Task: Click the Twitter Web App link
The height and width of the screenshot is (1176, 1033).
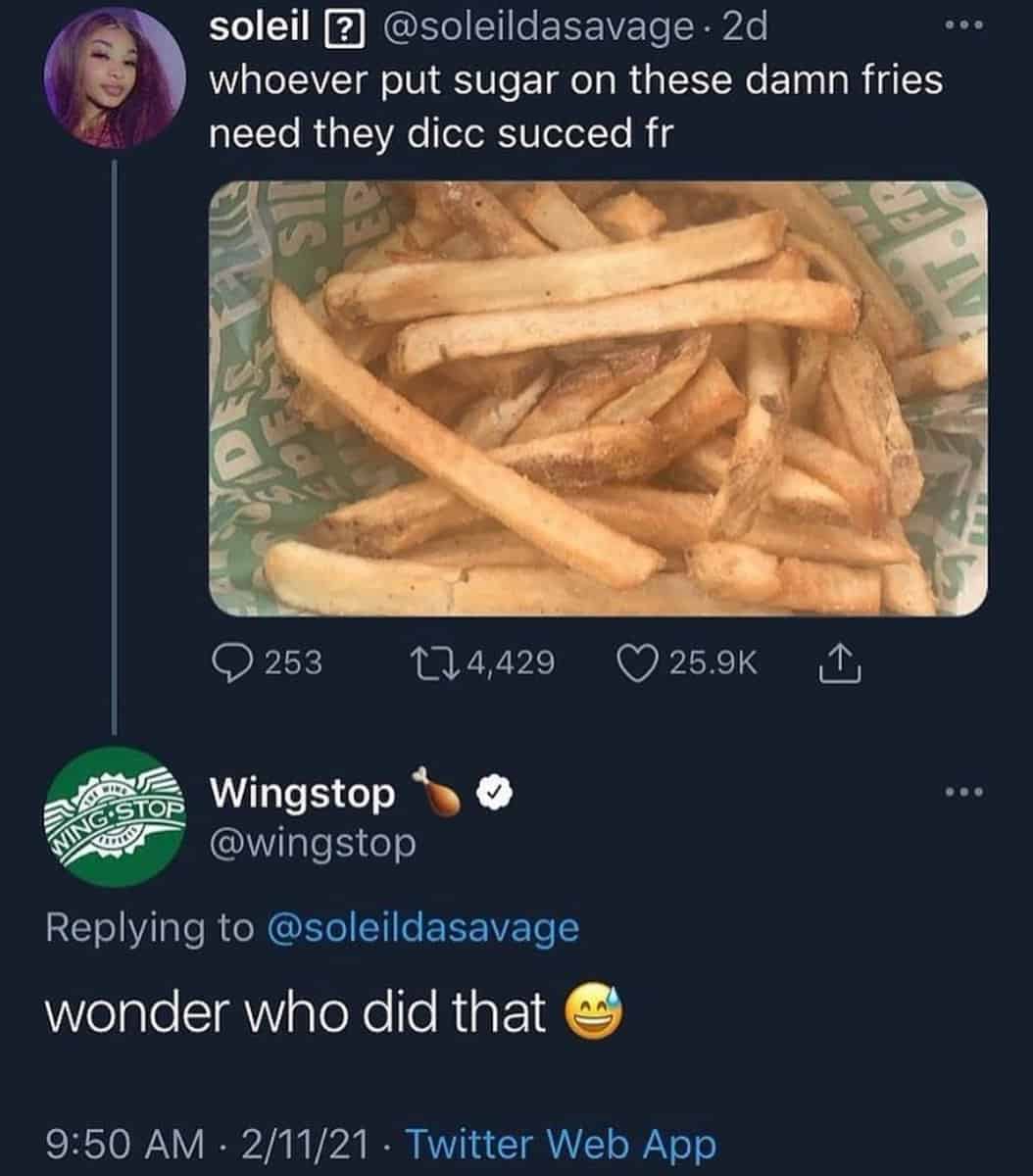Action: [x=560, y=1144]
